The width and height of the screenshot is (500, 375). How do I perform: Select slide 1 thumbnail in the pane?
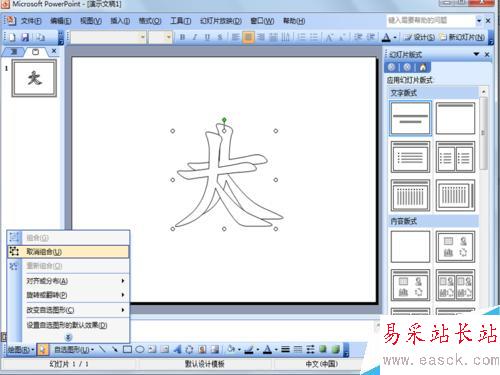click(34, 78)
